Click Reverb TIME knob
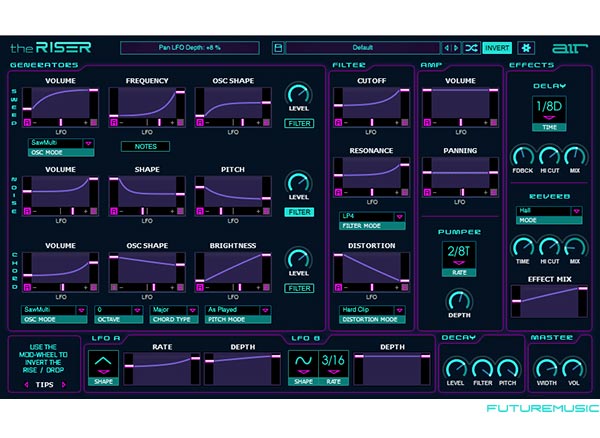Image resolution: width=600 pixels, height=438 pixels. point(523,247)
